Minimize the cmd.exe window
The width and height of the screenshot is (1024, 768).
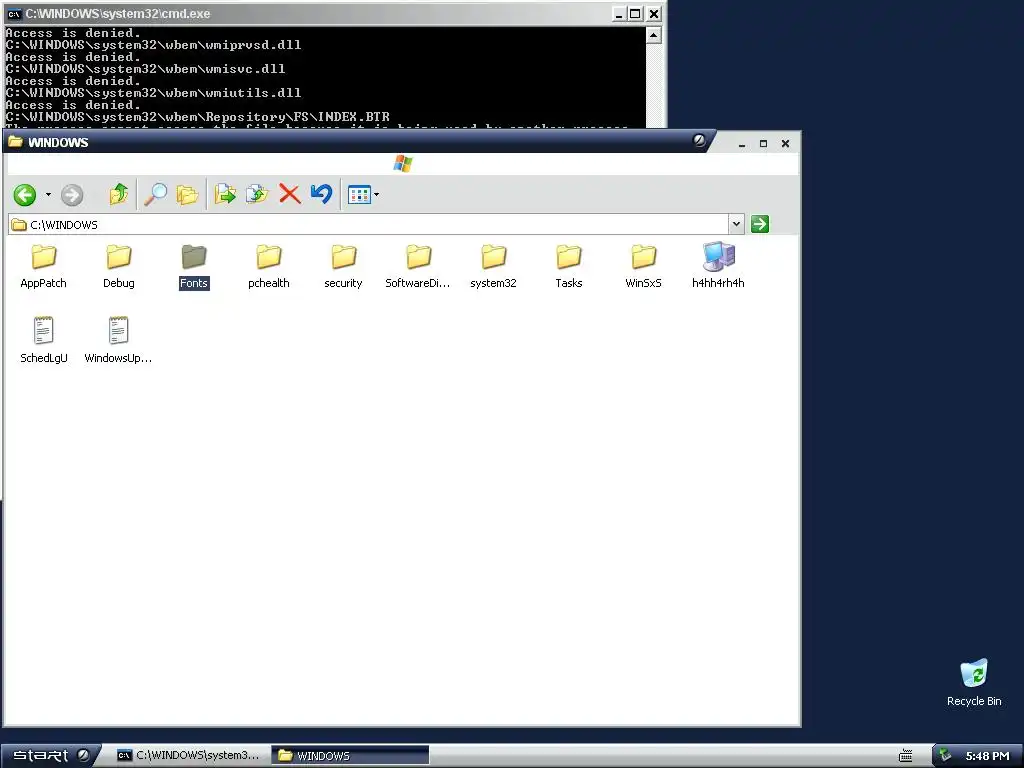[620, 14]
